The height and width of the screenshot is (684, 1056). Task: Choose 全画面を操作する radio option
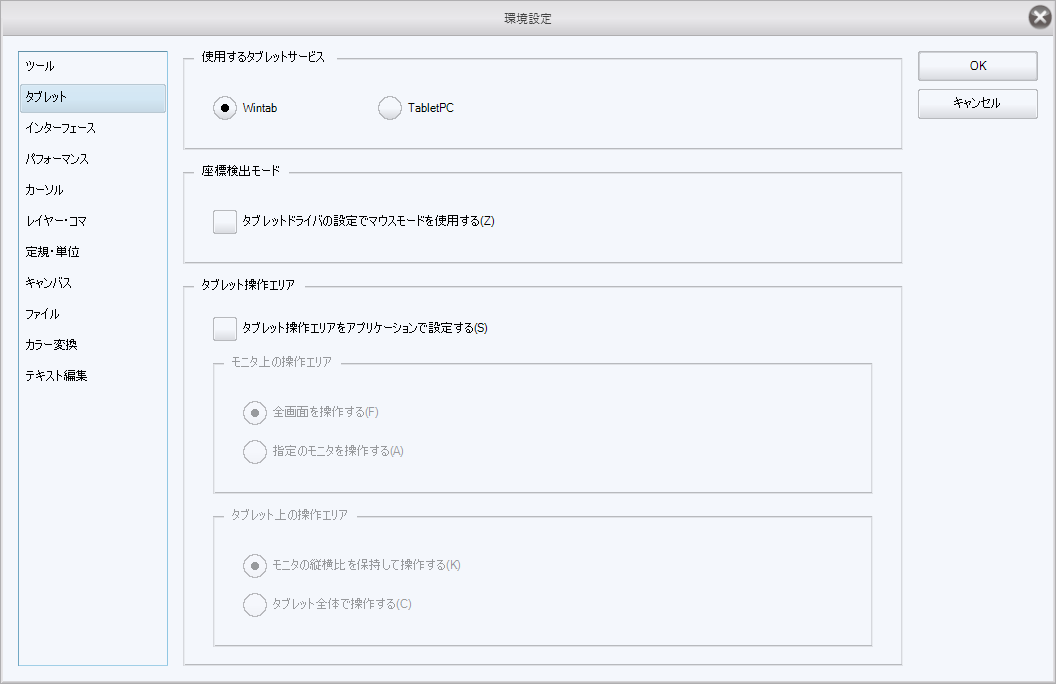click(x=255, y=412)
